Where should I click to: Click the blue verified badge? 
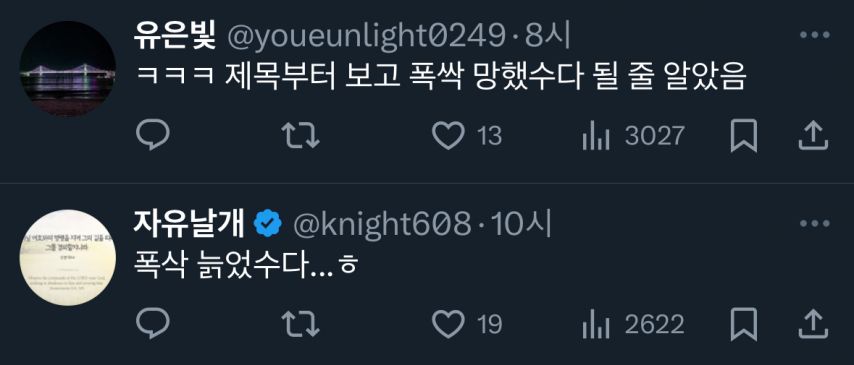(269, 224)
